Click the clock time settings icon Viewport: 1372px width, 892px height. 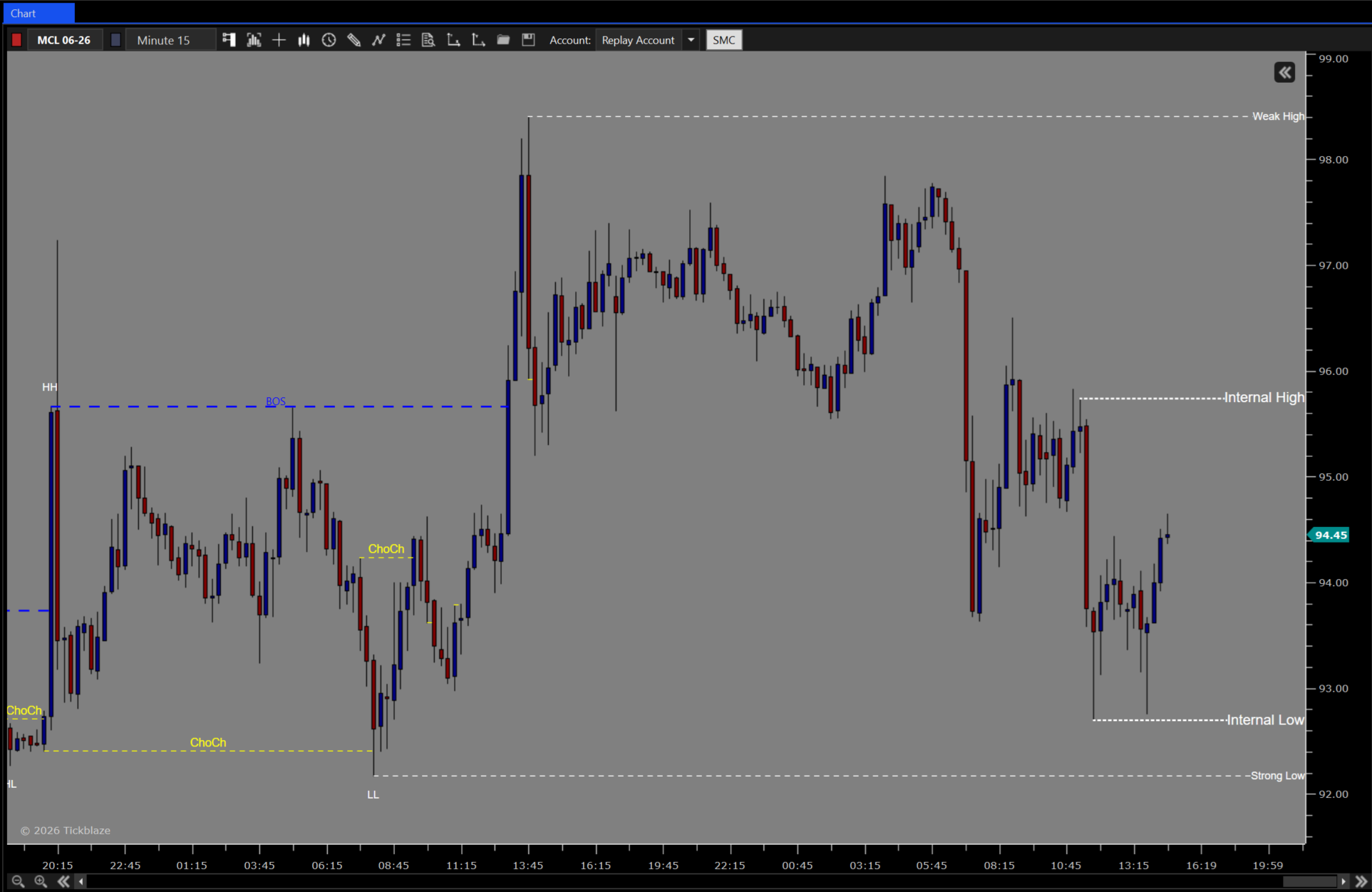329,40
